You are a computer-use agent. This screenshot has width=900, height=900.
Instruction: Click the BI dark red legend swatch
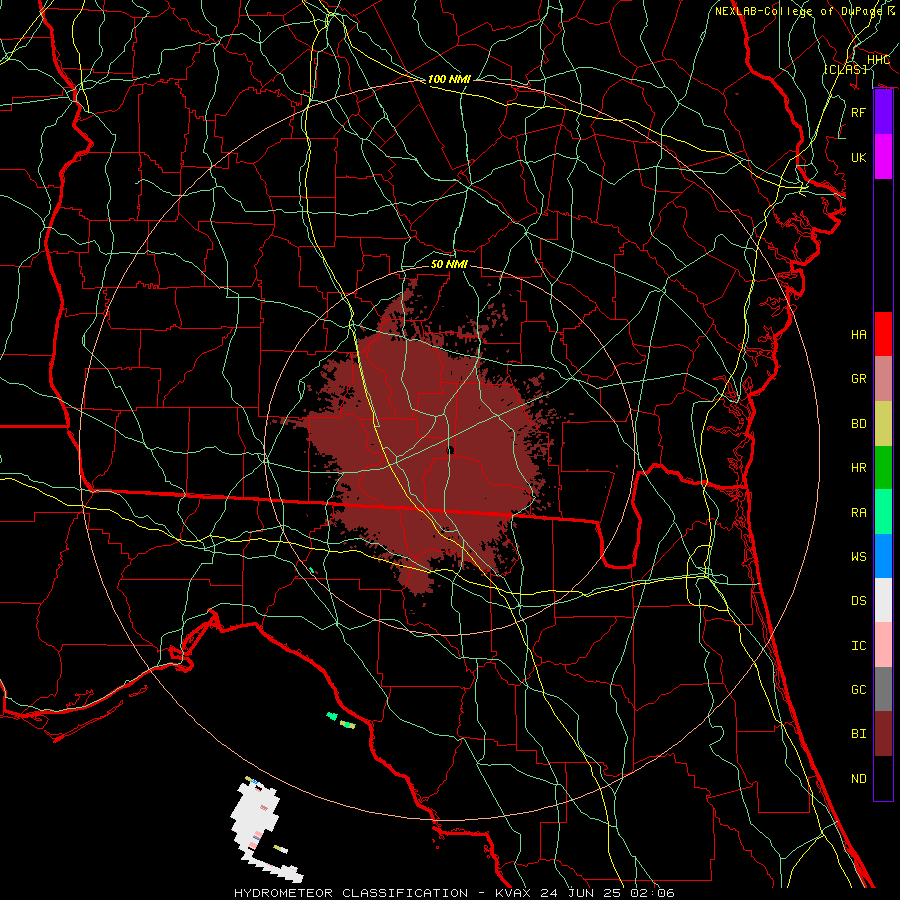[x=883, y=734]
